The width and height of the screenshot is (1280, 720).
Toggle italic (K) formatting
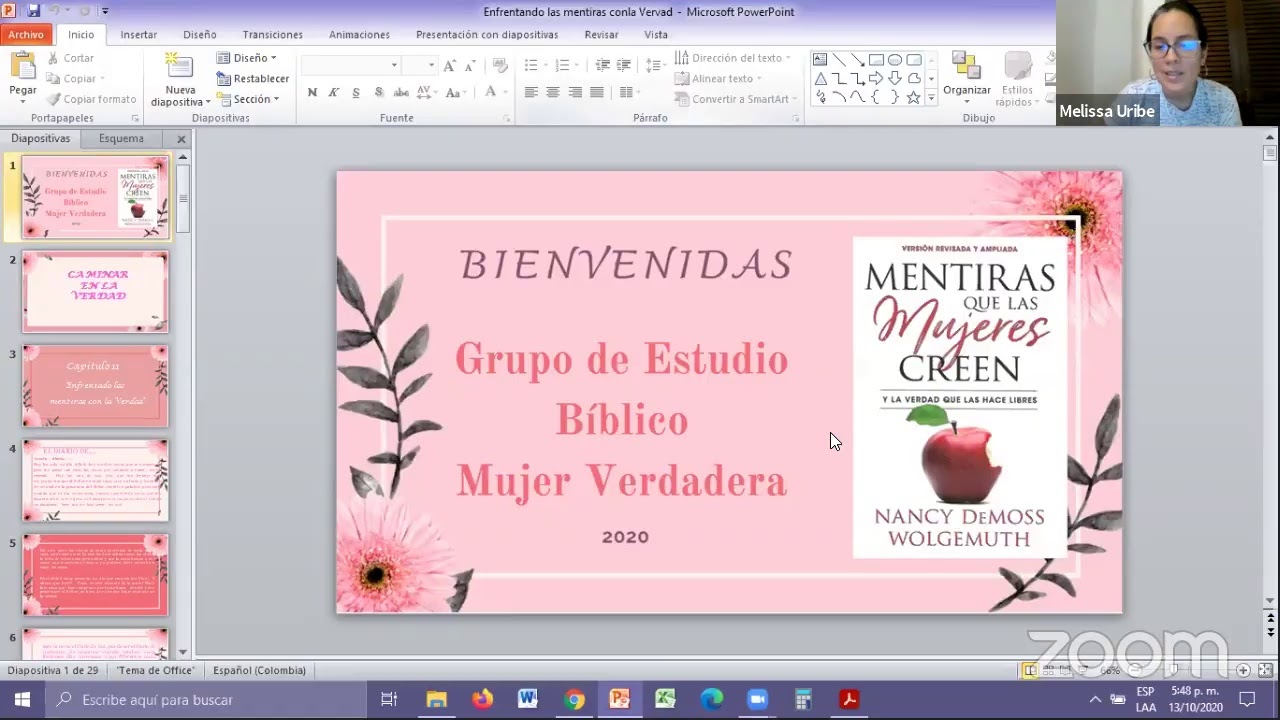(334, 92)
